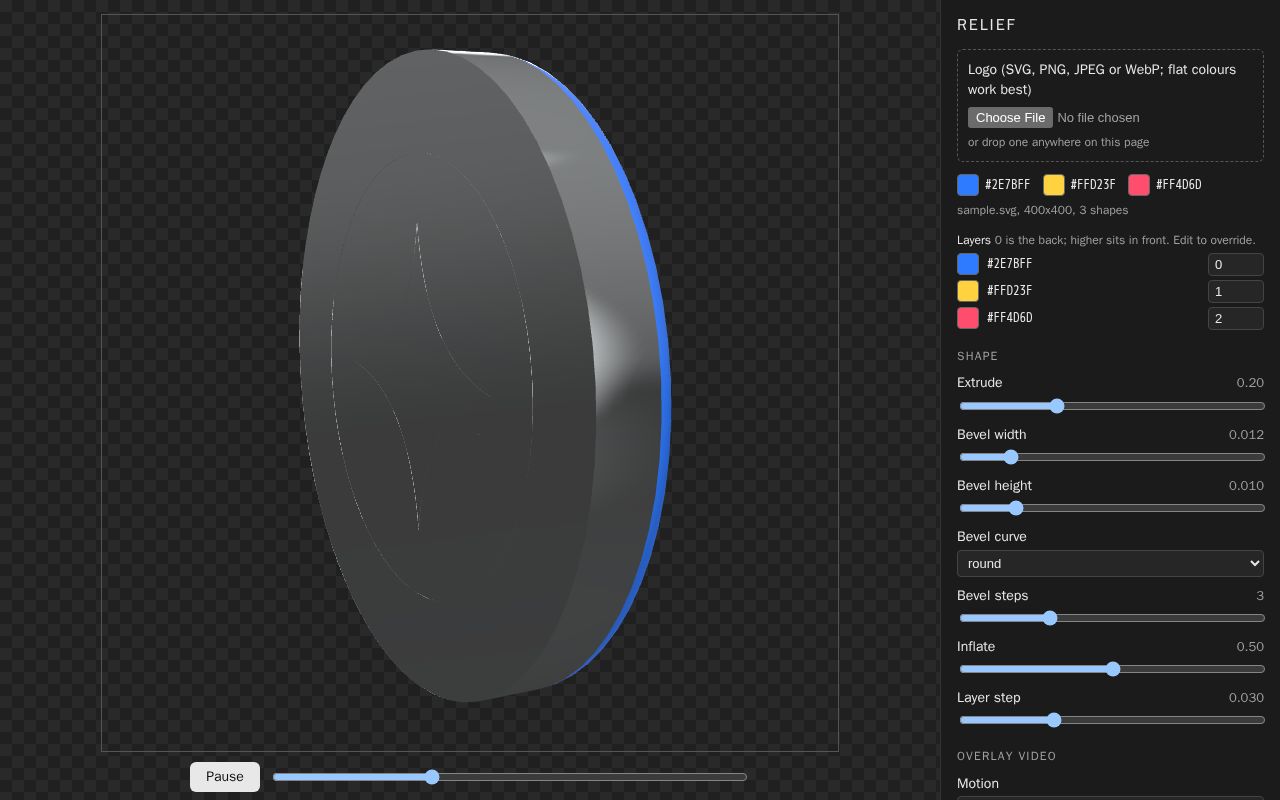Click the 3D coin preview canvas
Viewport: 1280px width, 800px height.
tap(470, 383)
